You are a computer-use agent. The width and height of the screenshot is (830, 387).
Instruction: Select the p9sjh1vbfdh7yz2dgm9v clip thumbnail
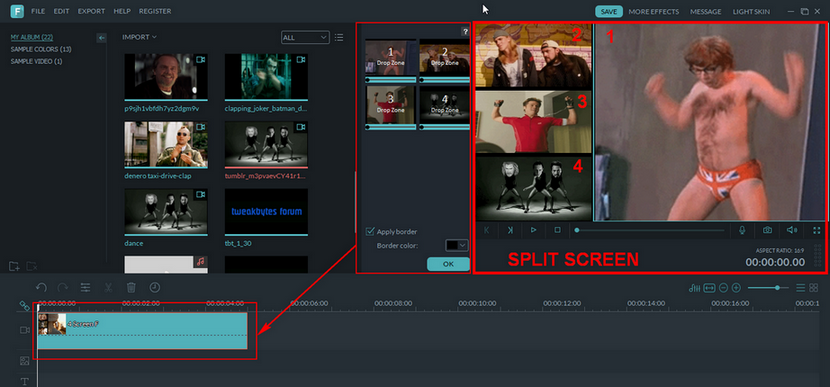(166, 76)
